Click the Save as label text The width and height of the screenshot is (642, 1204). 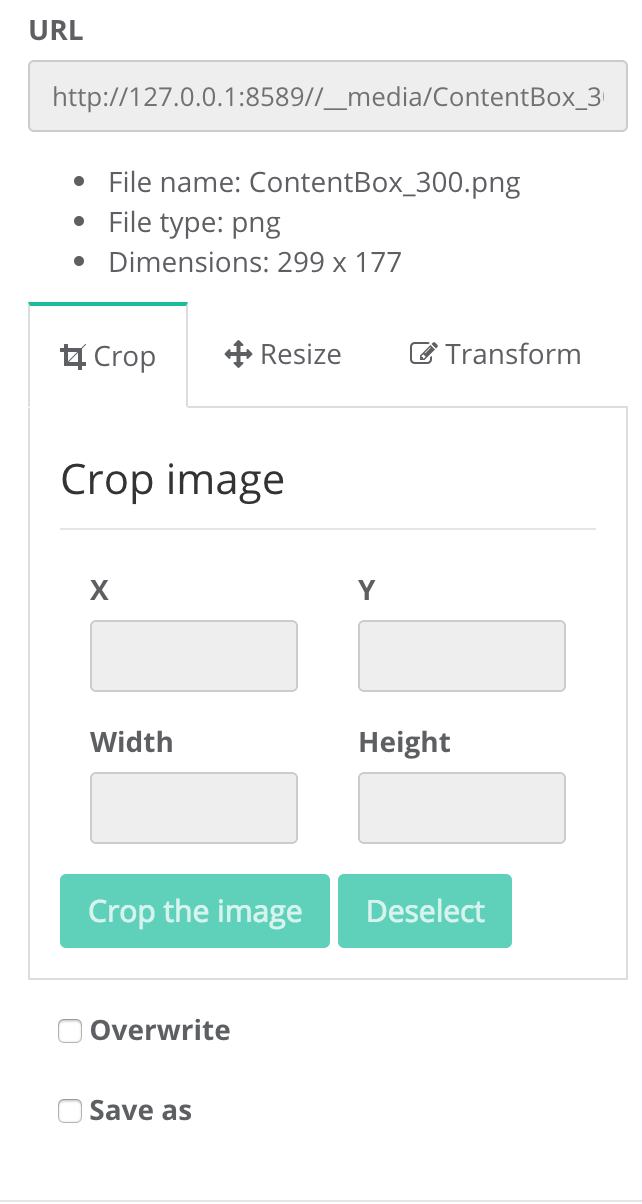click(141, 1111)
